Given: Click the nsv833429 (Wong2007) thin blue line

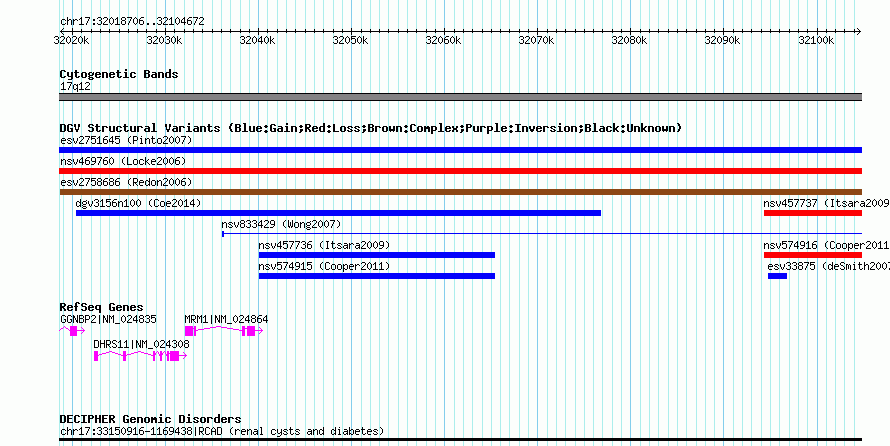Looking at the screenshot, I should click(542, 233).
